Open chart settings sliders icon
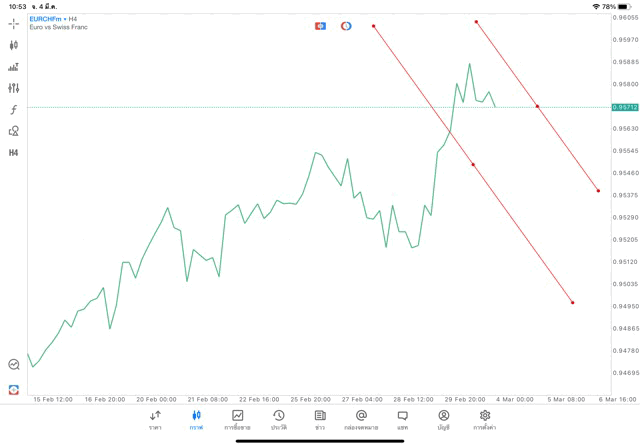Image resolution: width=640 pixels, height=447 pixels. pos(13,88)
